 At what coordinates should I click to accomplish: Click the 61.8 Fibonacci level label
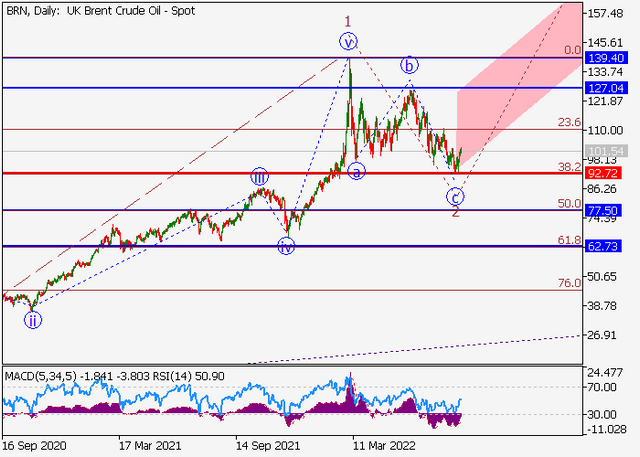coord(569,240)
